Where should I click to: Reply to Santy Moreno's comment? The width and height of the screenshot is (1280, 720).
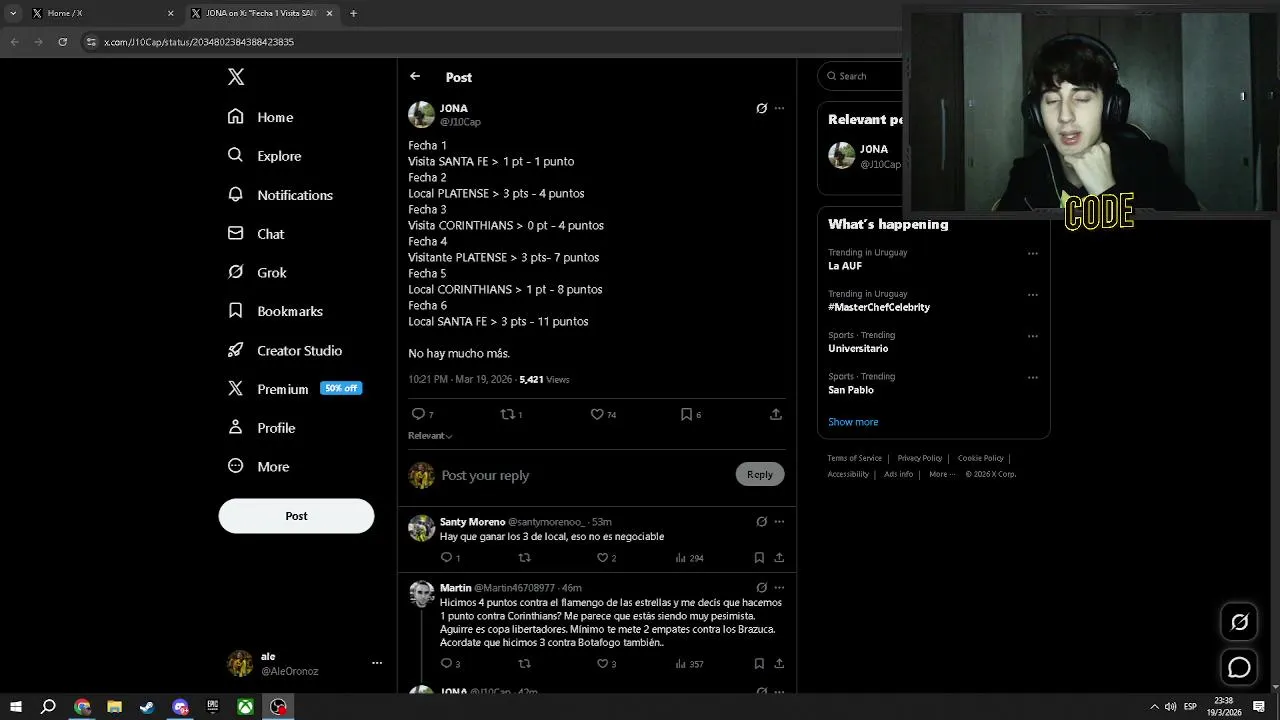(446, 558)
